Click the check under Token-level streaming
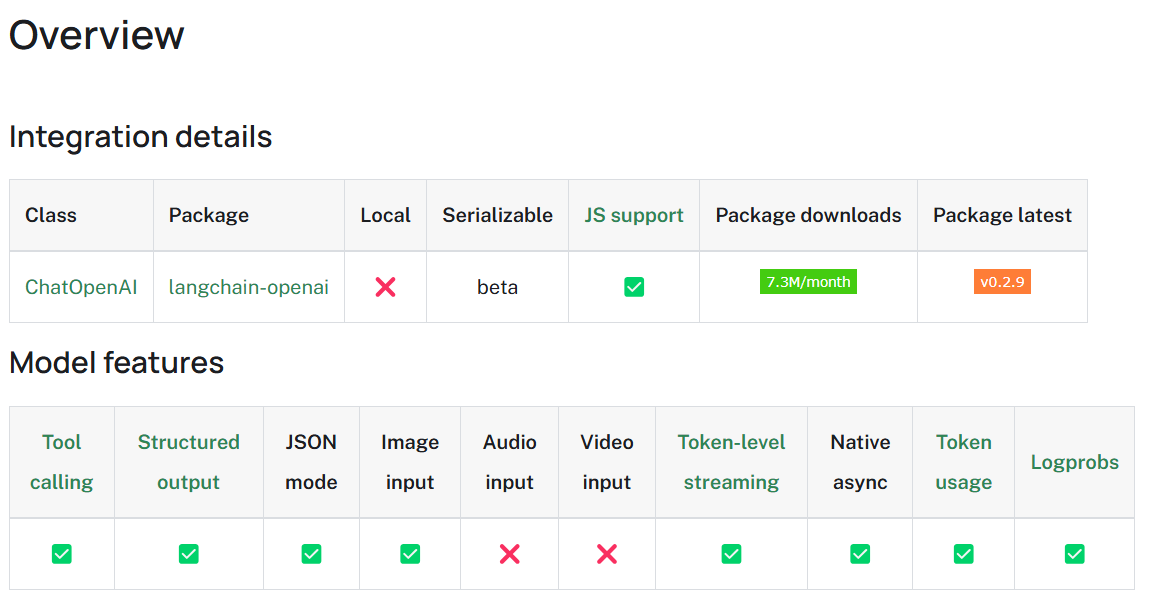The image size is (1151, 605). [x=731, y=553]
